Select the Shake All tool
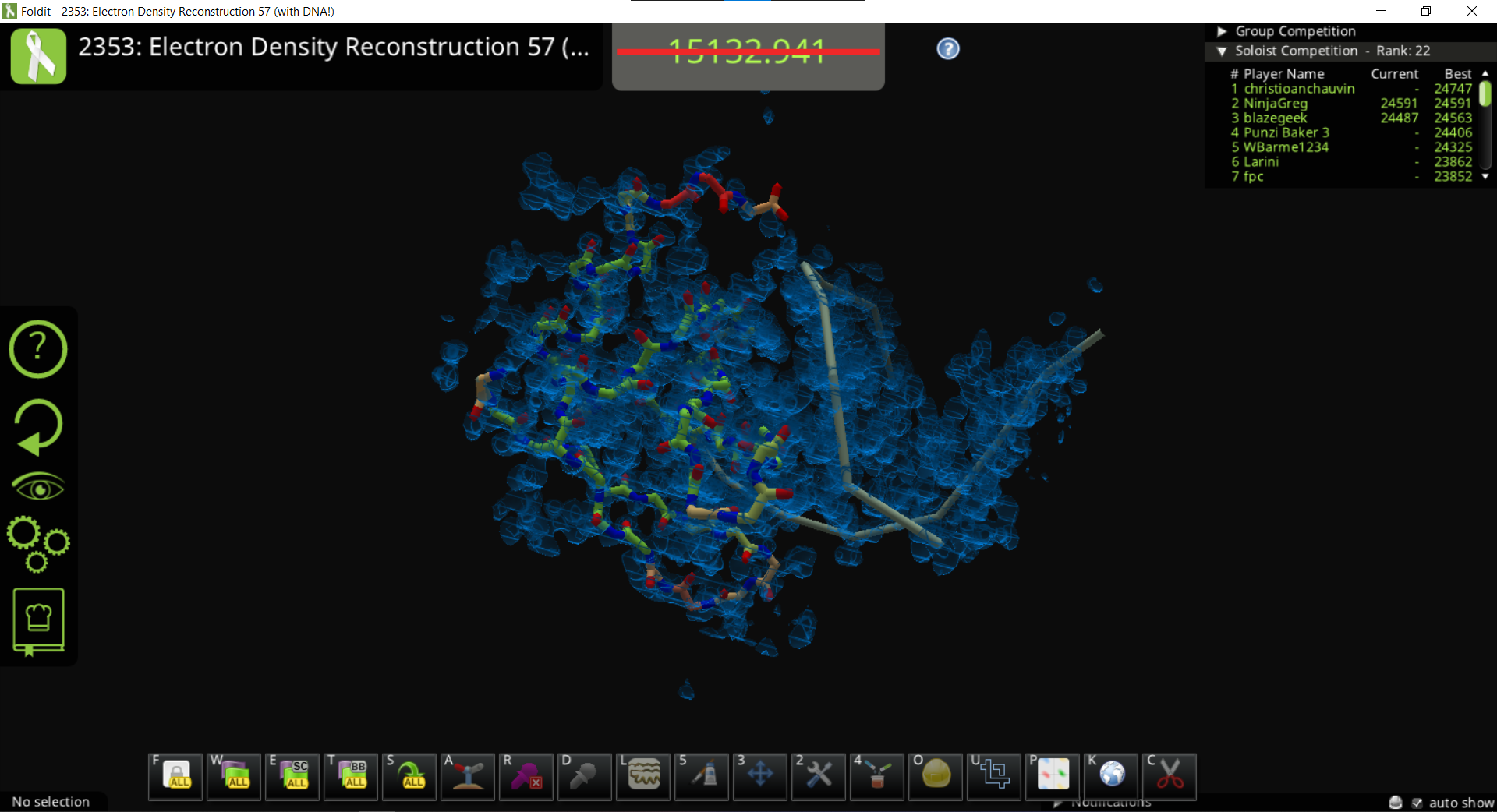 click(409, 776)
